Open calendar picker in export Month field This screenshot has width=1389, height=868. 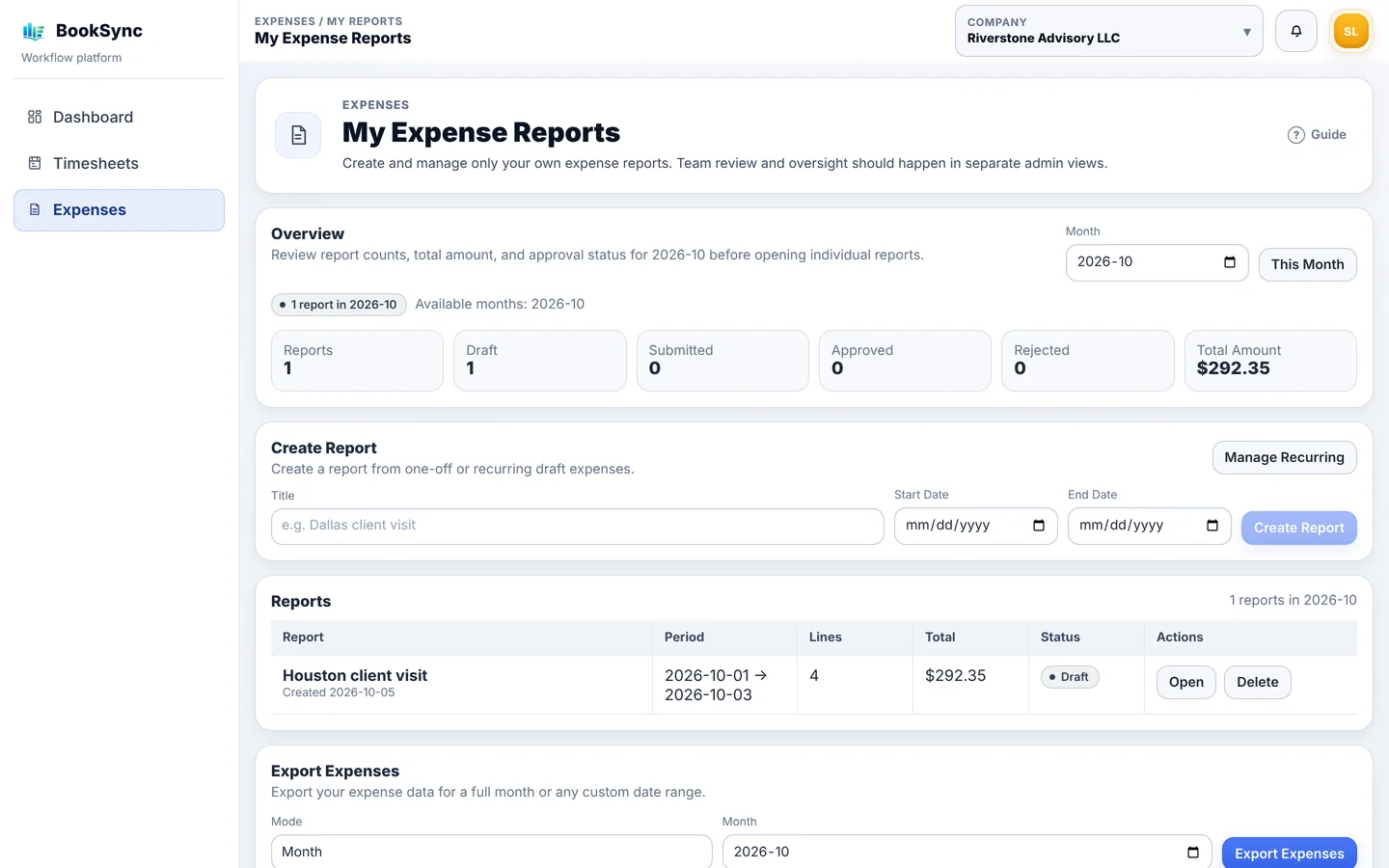[x=1193, y=853]
